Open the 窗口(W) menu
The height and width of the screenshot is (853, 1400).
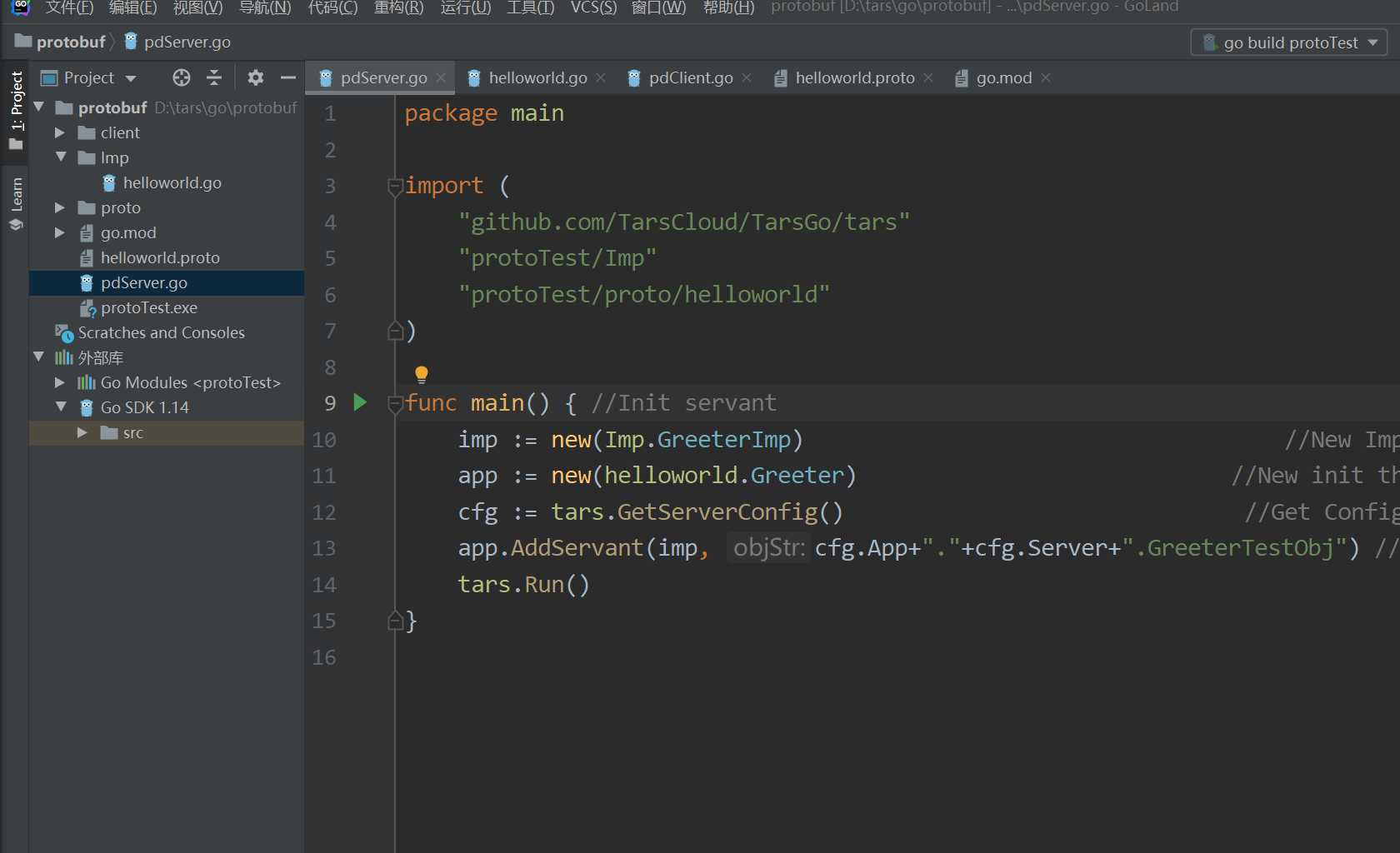pos(658,7)
